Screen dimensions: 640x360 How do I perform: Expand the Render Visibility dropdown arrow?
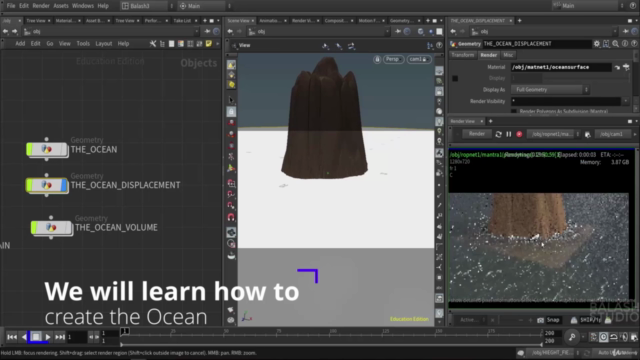point(626,101)
